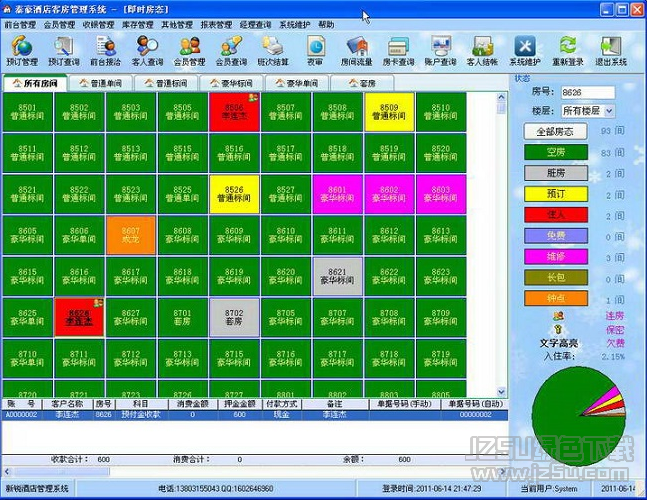Image resolution: width=647 pixels, height=500 pixels.
Task: Open the 系统维护 menu in the menu bar
Action: 295,25
